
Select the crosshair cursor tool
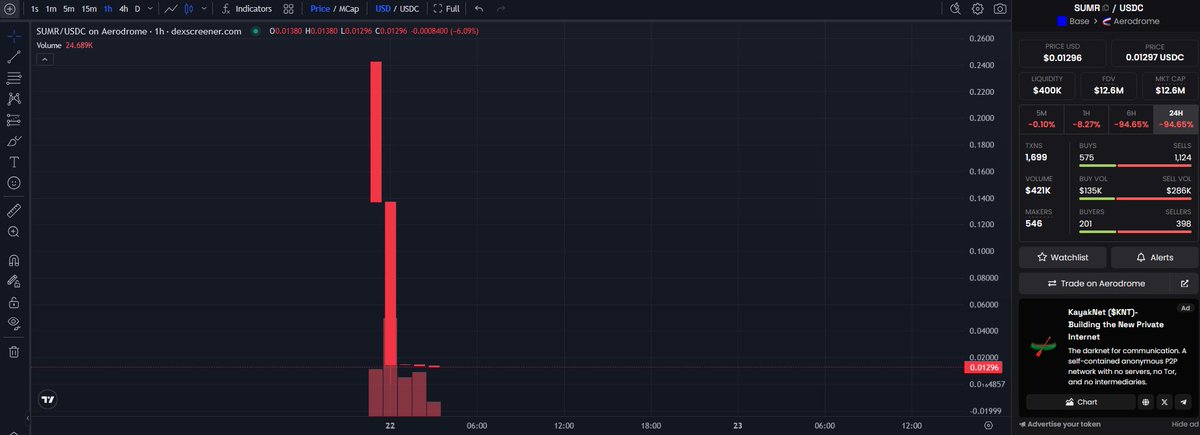click(x=14, y=35)
